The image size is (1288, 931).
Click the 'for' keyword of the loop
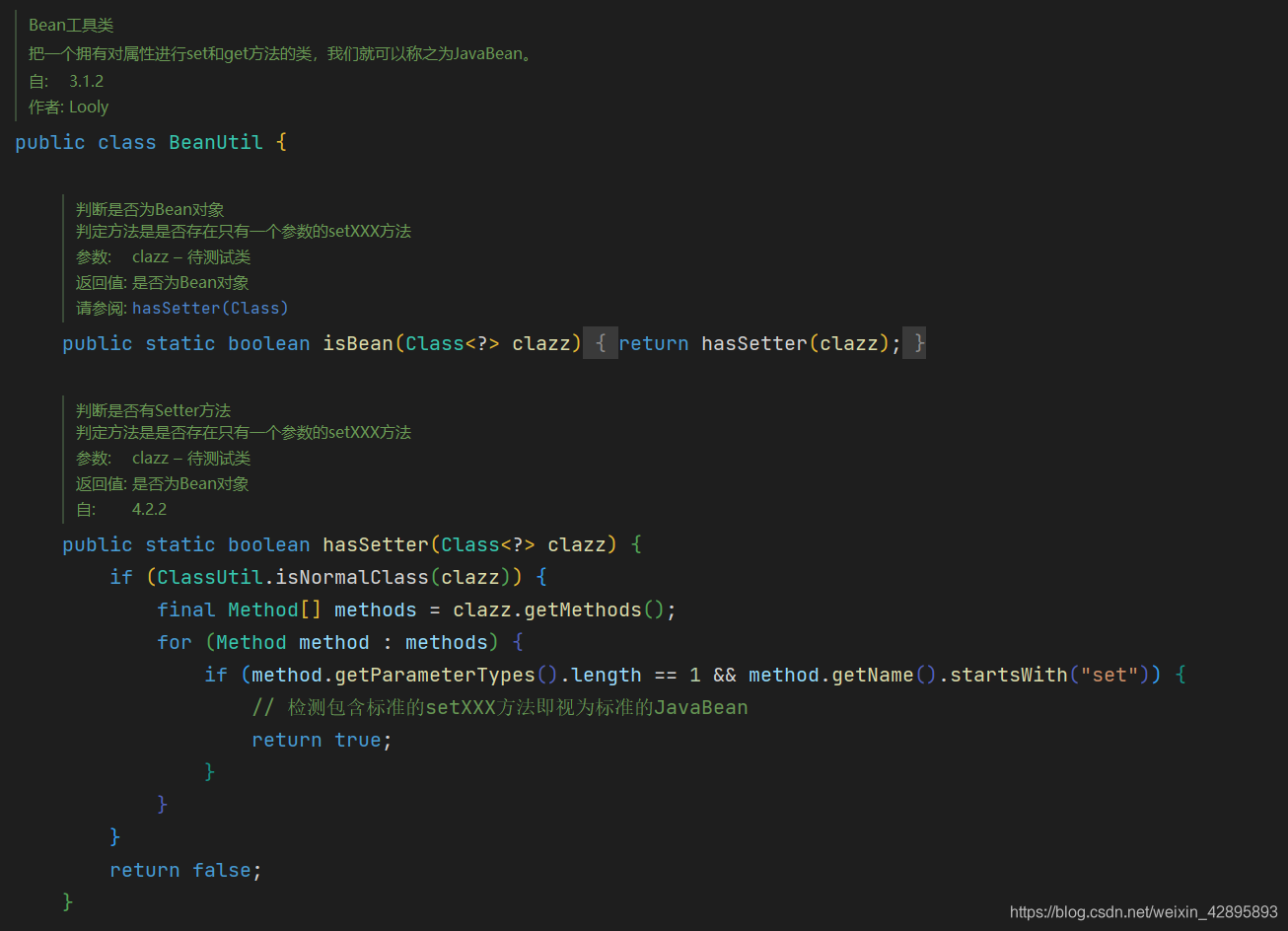(175, 642)
